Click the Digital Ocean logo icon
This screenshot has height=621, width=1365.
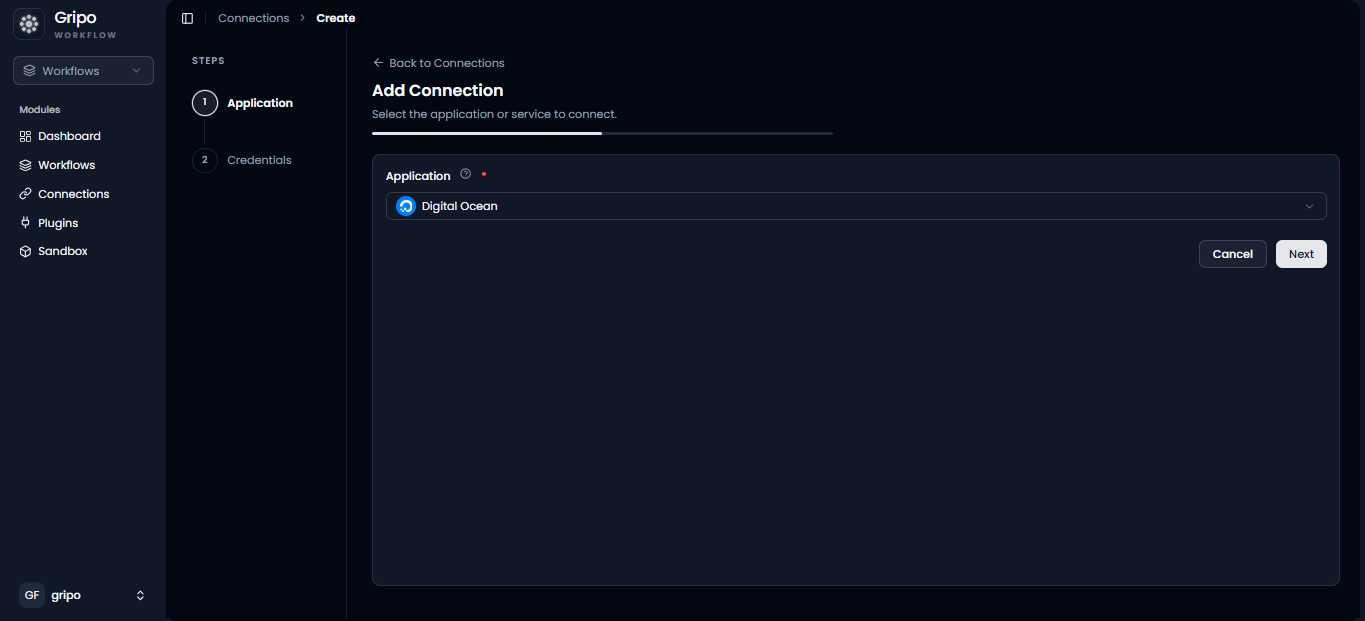(x=406, y=206)
